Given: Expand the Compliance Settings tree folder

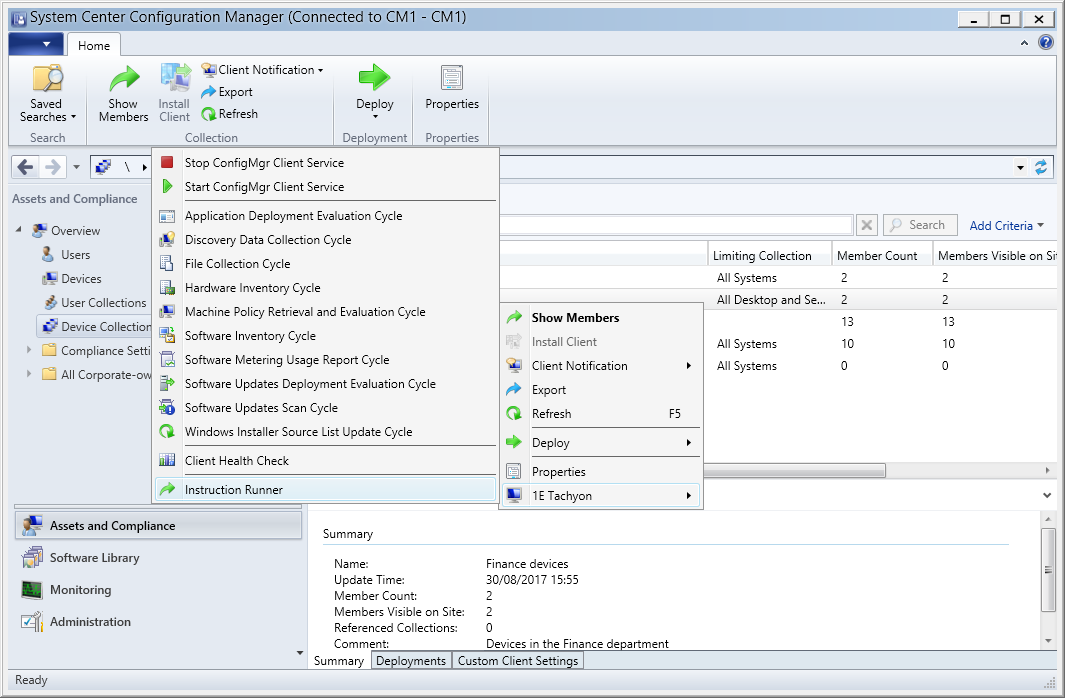Looking at the screenshot, I should 29,351.
